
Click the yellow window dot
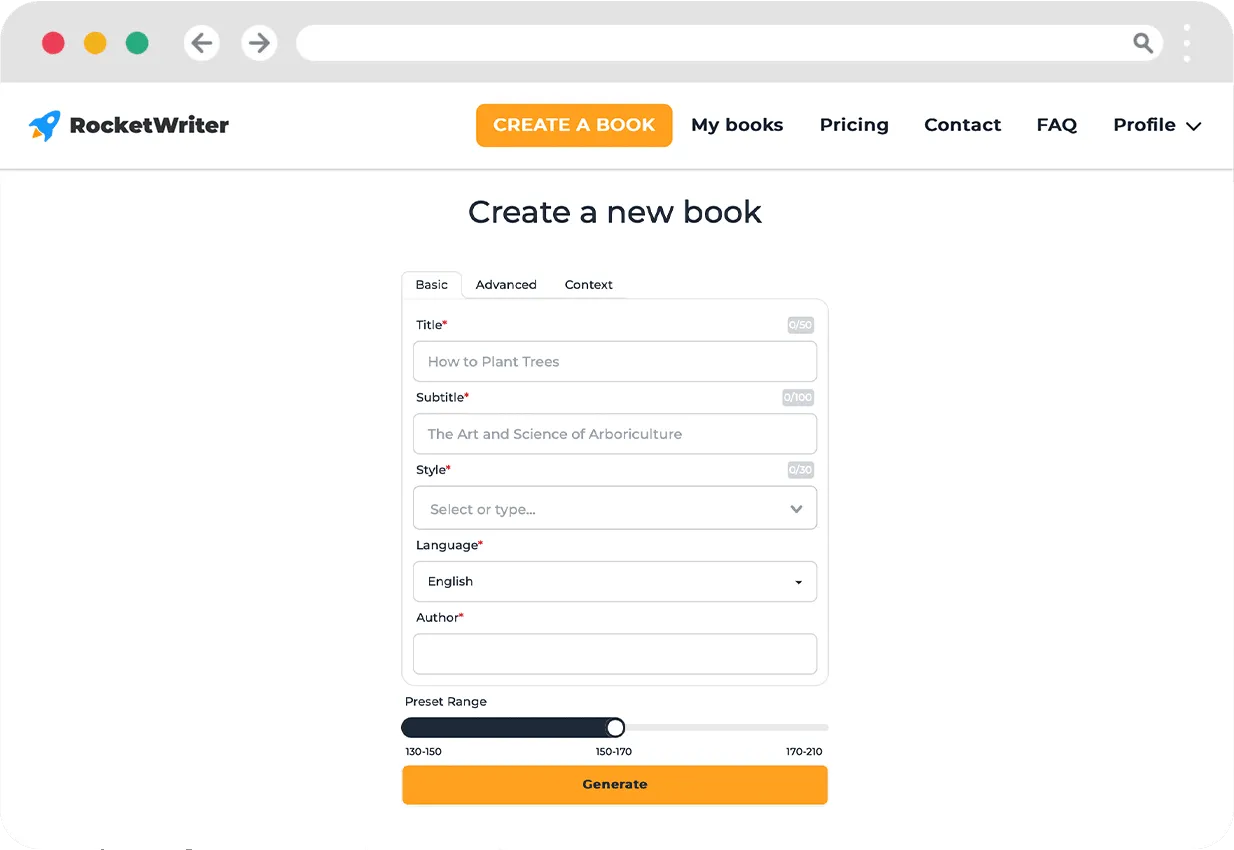click(x=95, y=43)
